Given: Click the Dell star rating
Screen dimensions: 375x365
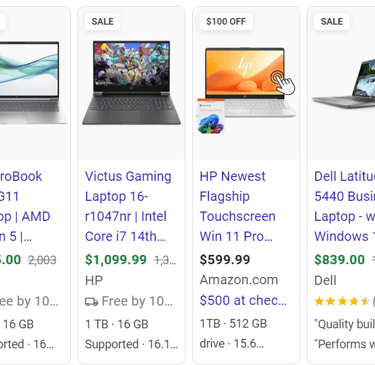Looking at the screenshot, I should 342,302.
